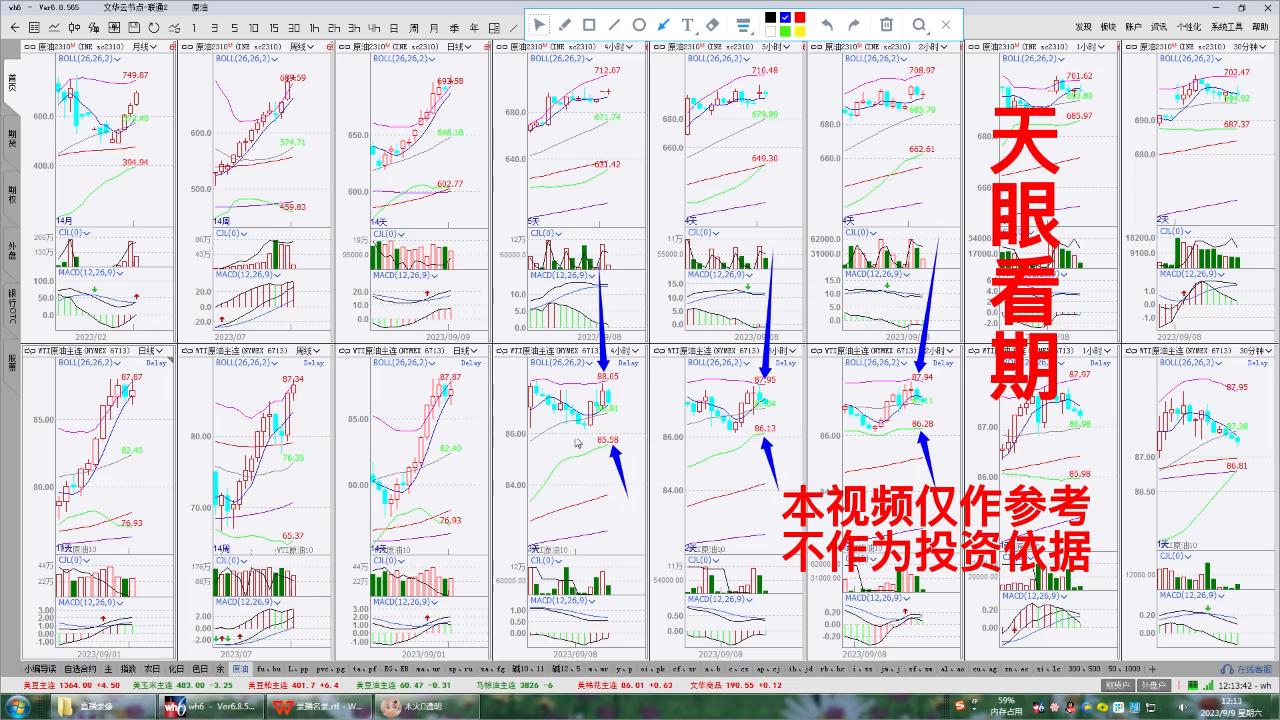Select the straight line drawing tool

coord(614,25)
